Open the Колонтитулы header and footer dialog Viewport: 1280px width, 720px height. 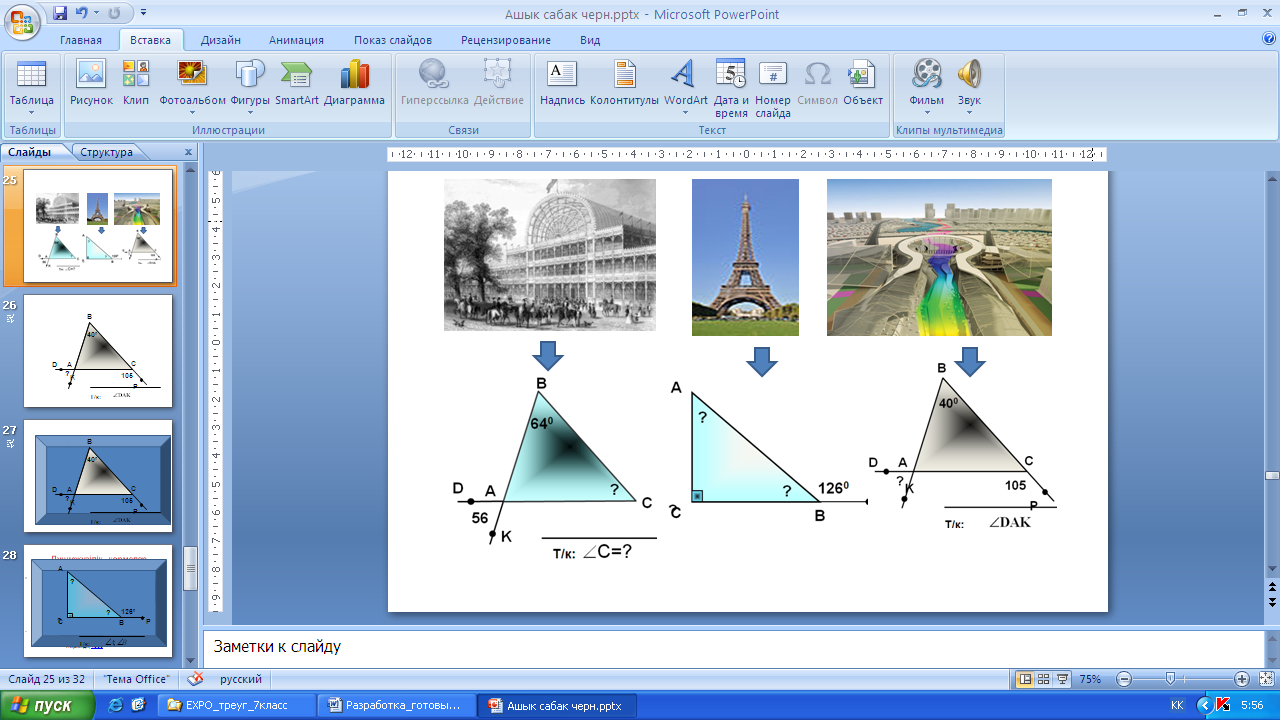pos(624,84)
